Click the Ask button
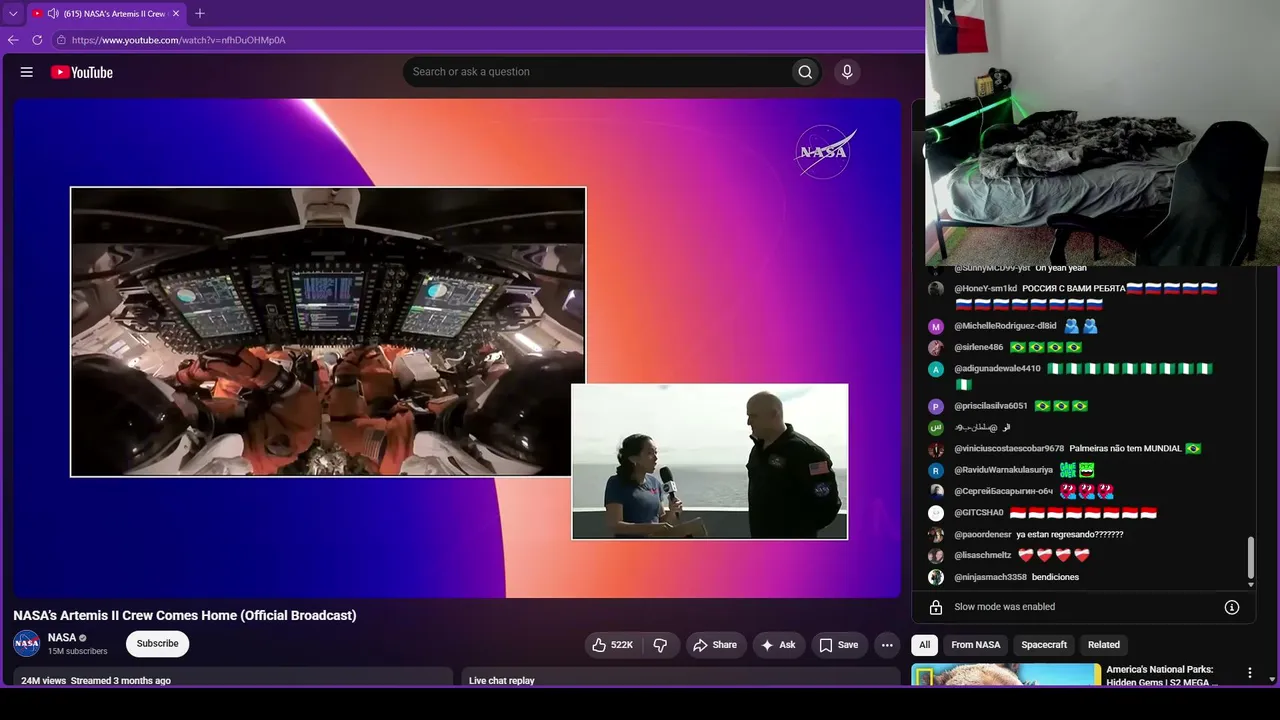The width and height of the screenshot is (1280, 720). point(779,645)
